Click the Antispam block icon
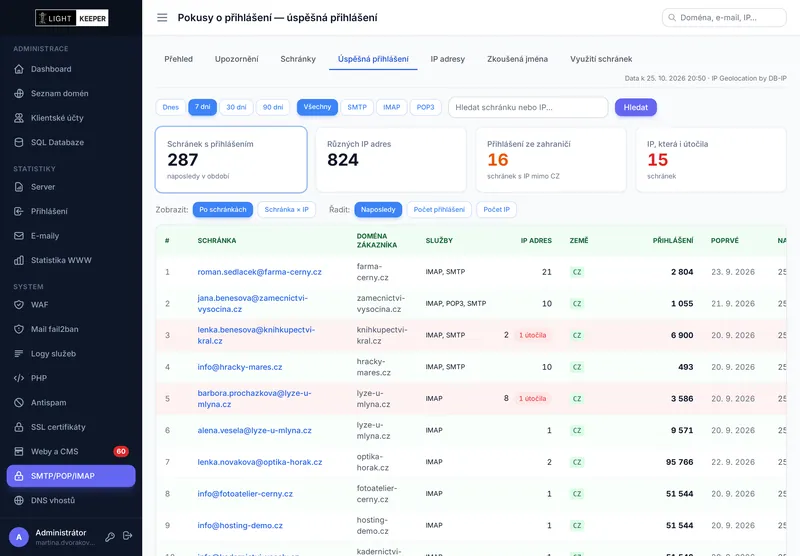Screen dimensions: 800x556 click(x=19, y=402)
